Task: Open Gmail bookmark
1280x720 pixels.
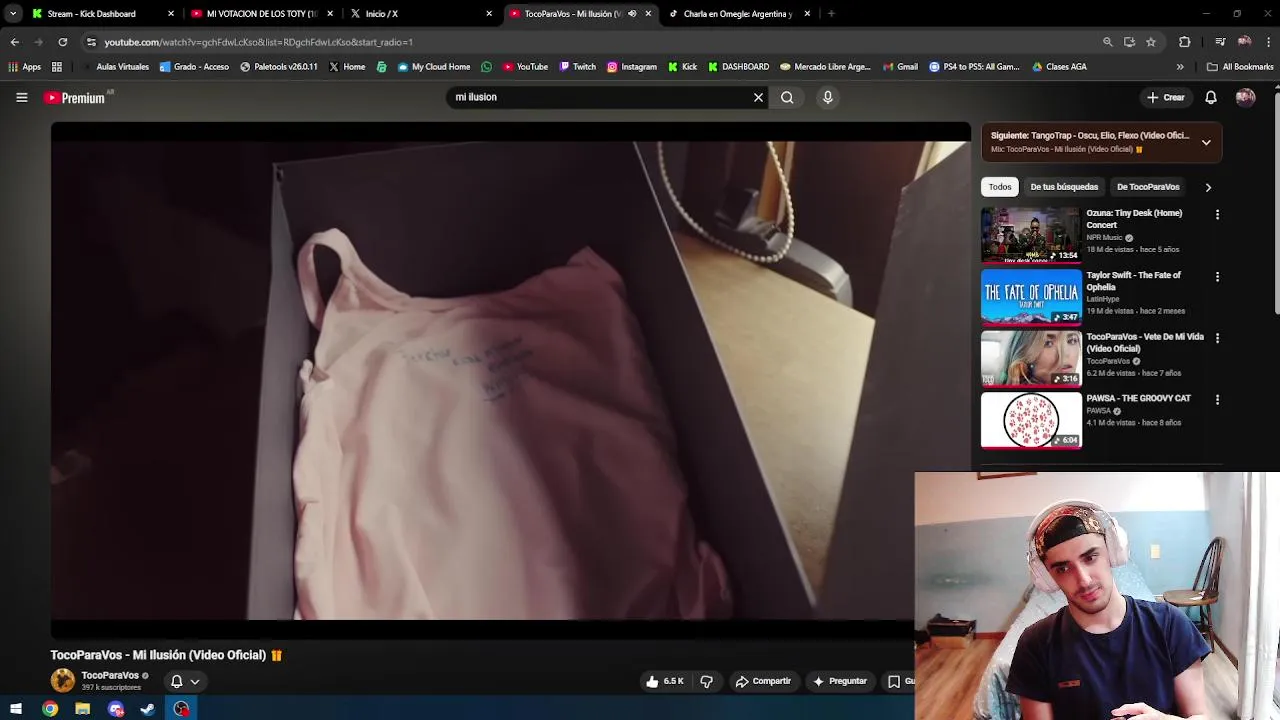Action: (899, 67)
